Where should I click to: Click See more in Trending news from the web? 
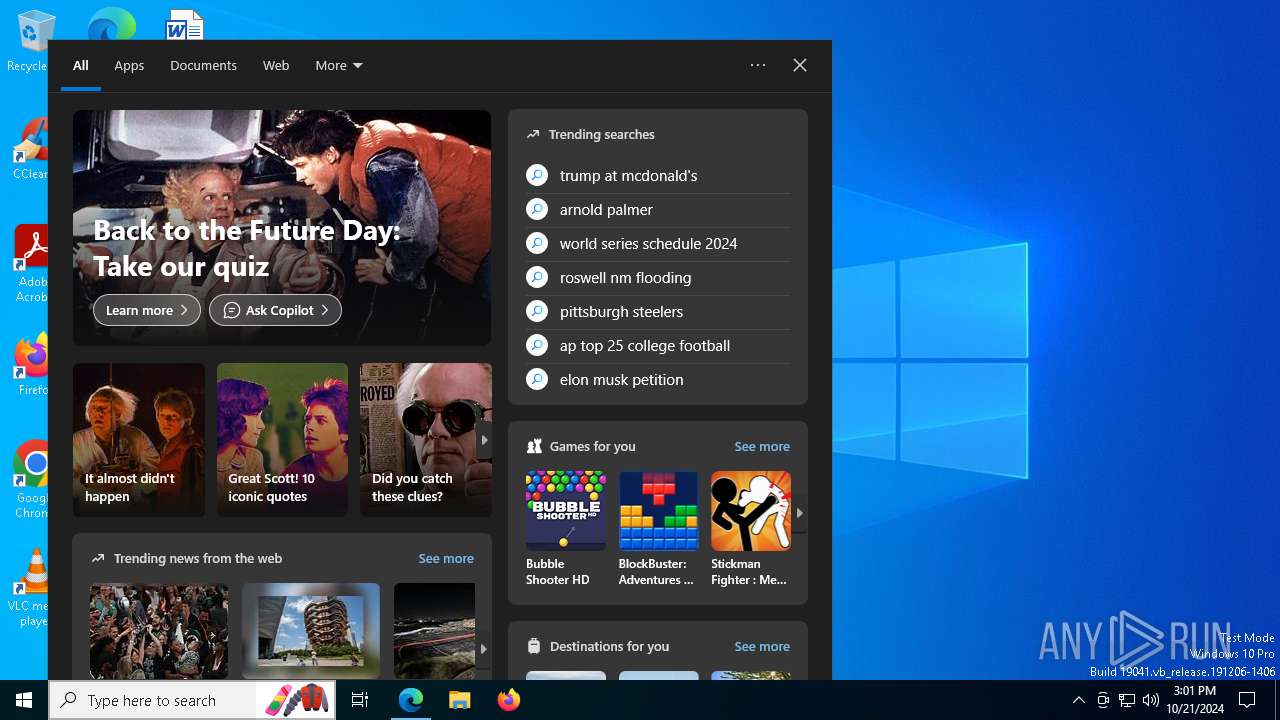coord(446,558)
